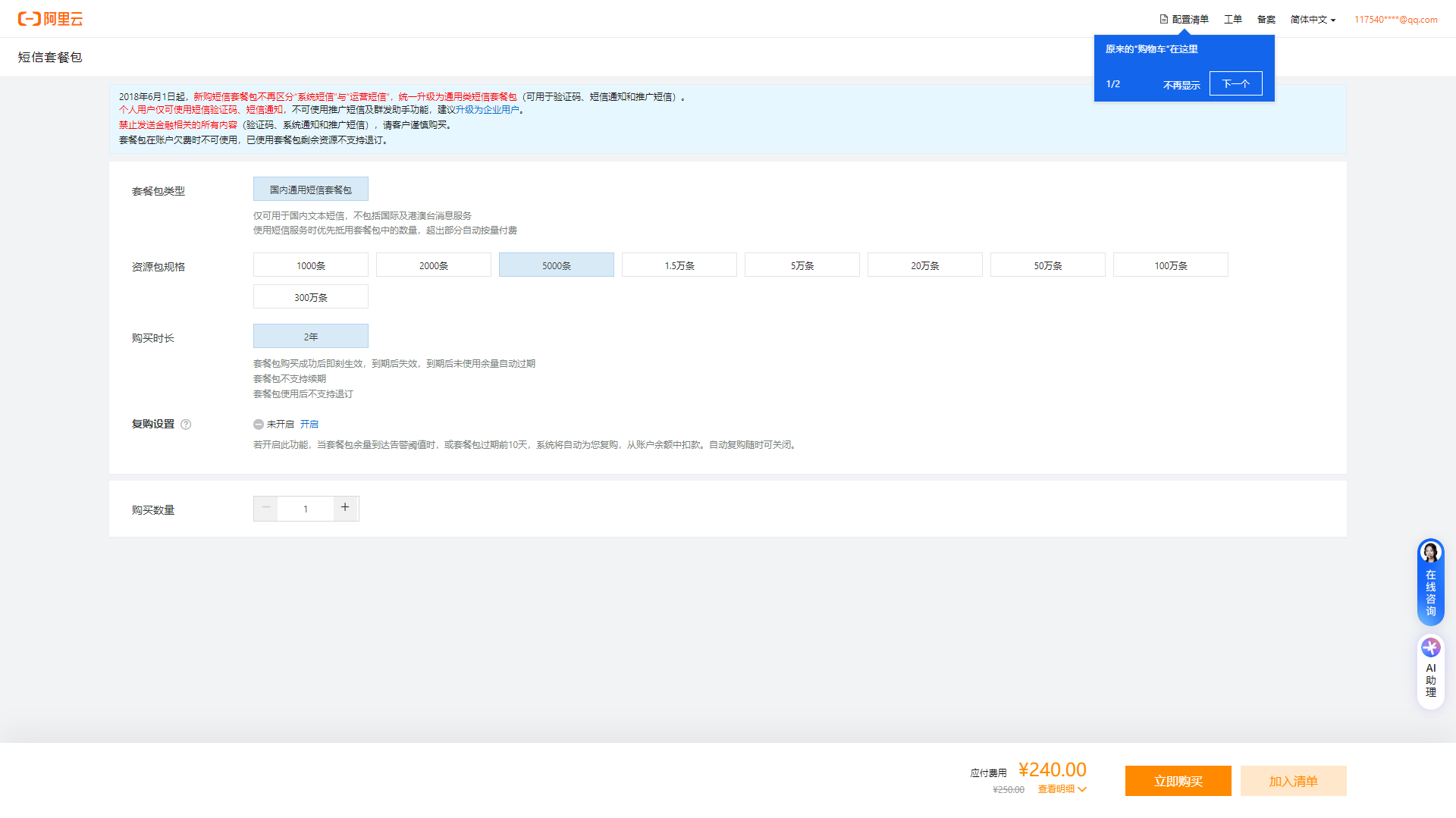The image size is (1456, 818).
Task: Click the minus quantity button
Action: coord(266,508)
